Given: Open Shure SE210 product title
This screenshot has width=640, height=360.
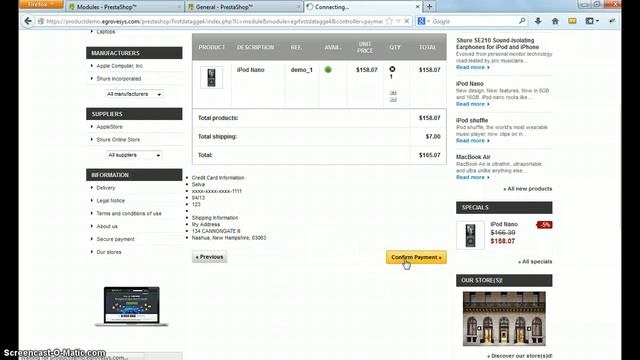Looking at the screenshot, I should click(497, 44).
